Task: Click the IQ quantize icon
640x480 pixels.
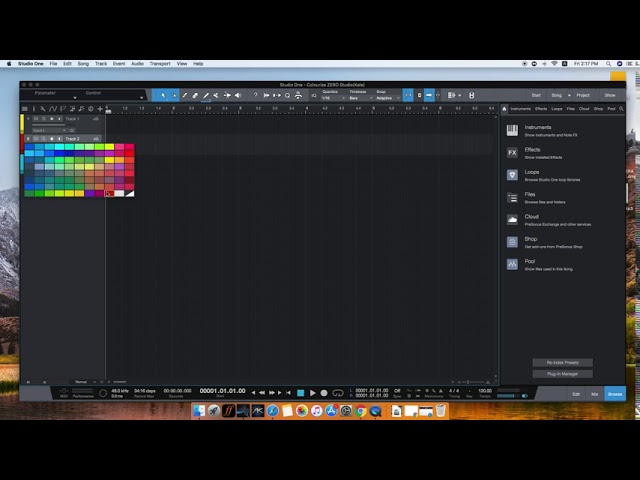Action: [x=314, y=96]
